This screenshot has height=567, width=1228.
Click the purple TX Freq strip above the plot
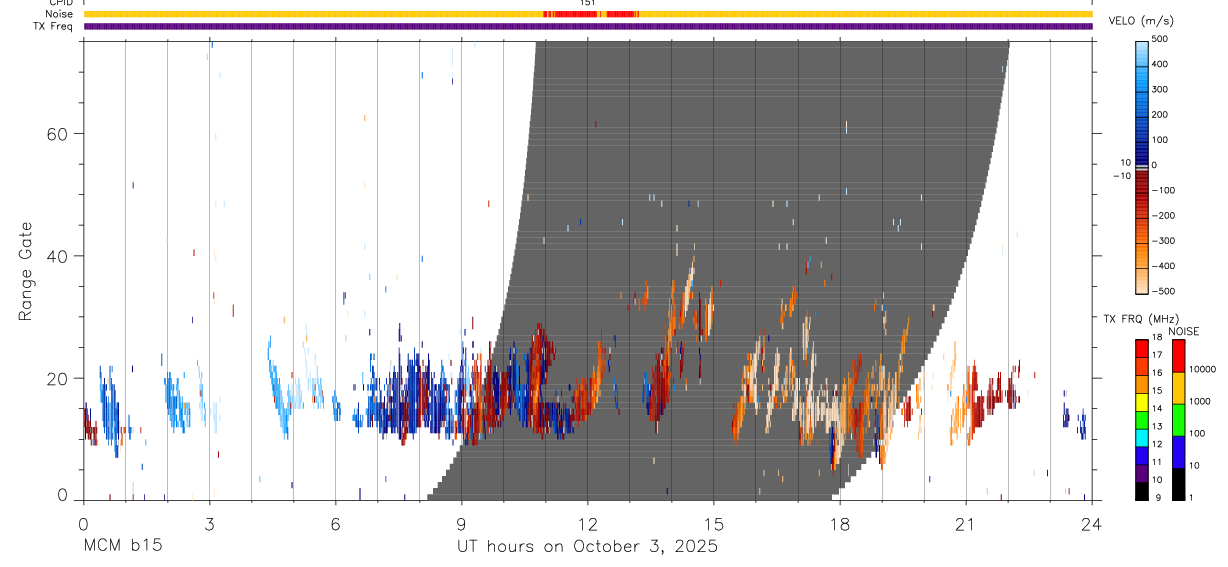click(x=588, y=26)
